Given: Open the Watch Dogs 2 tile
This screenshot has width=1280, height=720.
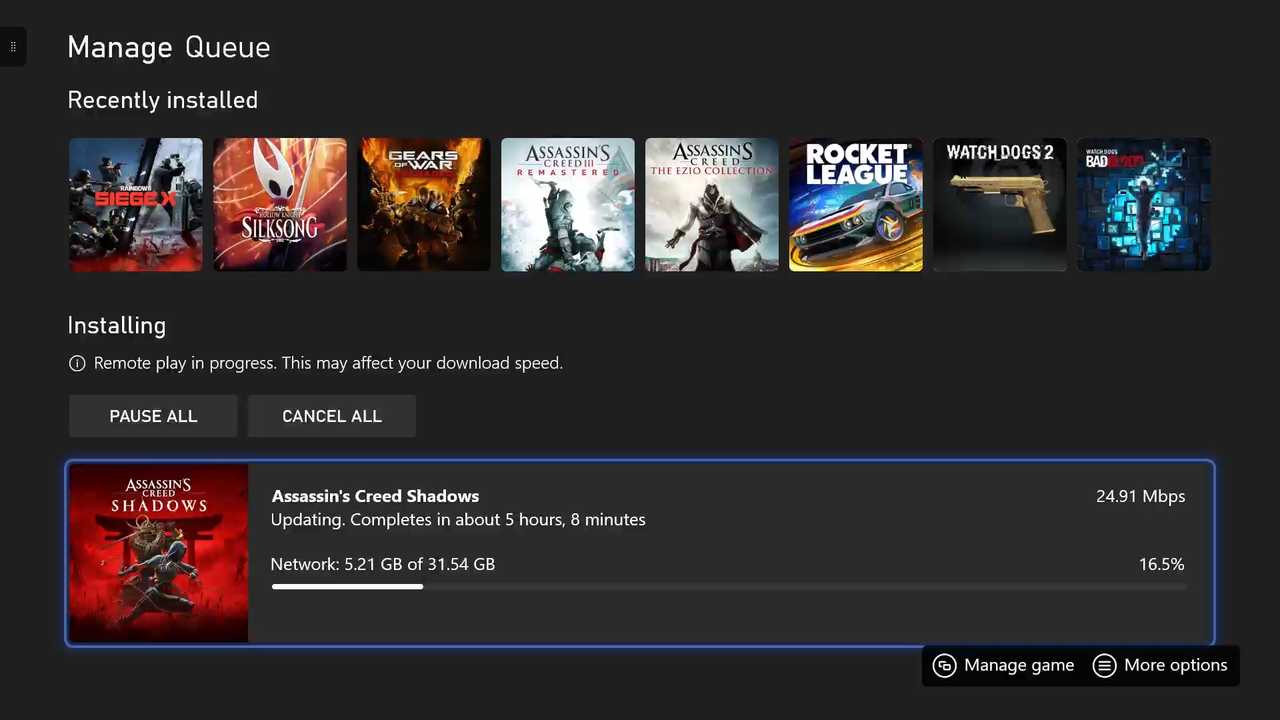Looking at the screenshot, I should pos(1000,204).
